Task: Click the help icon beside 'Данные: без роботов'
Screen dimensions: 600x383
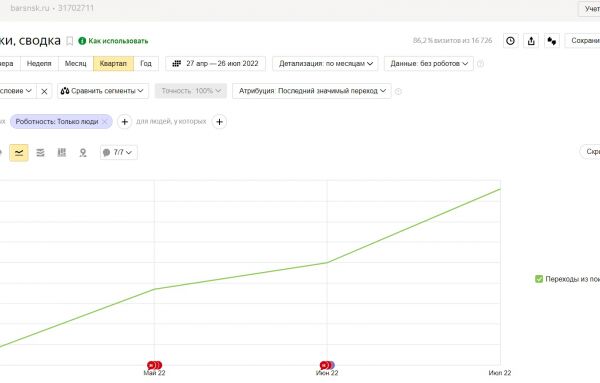Action: click(480, 64)
